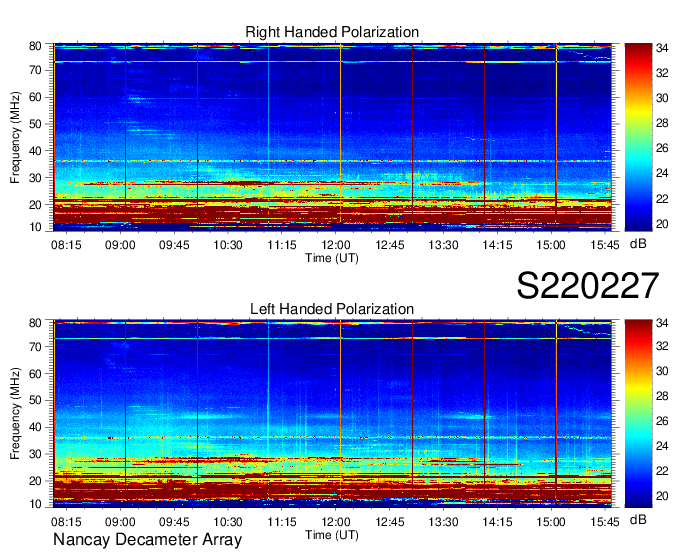Click the 12:45 tick on the Right Handed plot
Image resolution: width=680 pixels, height=552 pixels.
389,245
